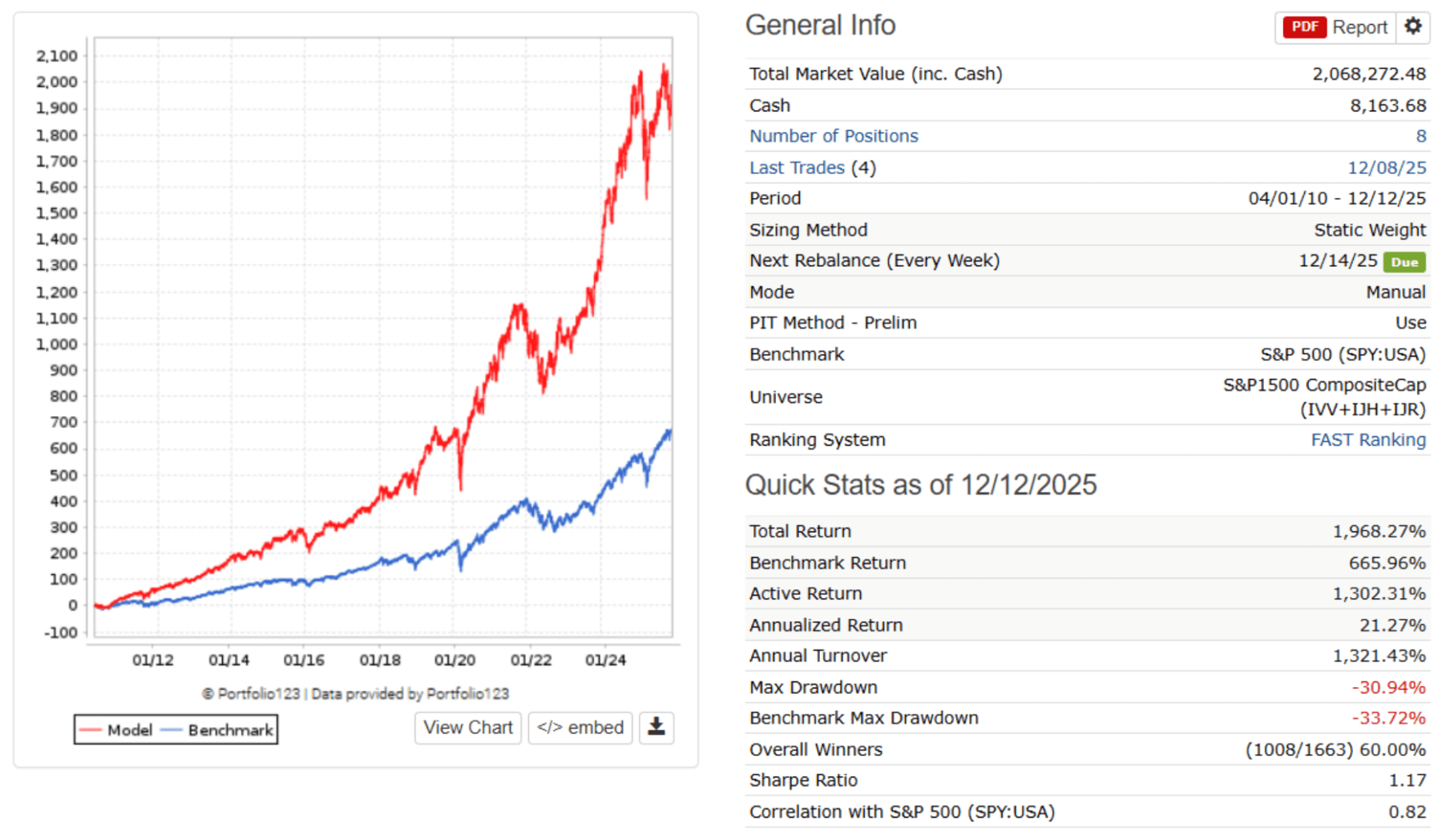Click the chart download arrow icon
Image resolution: width=1446 pixels, height=840 pixels.
click(x=656, y=727)
